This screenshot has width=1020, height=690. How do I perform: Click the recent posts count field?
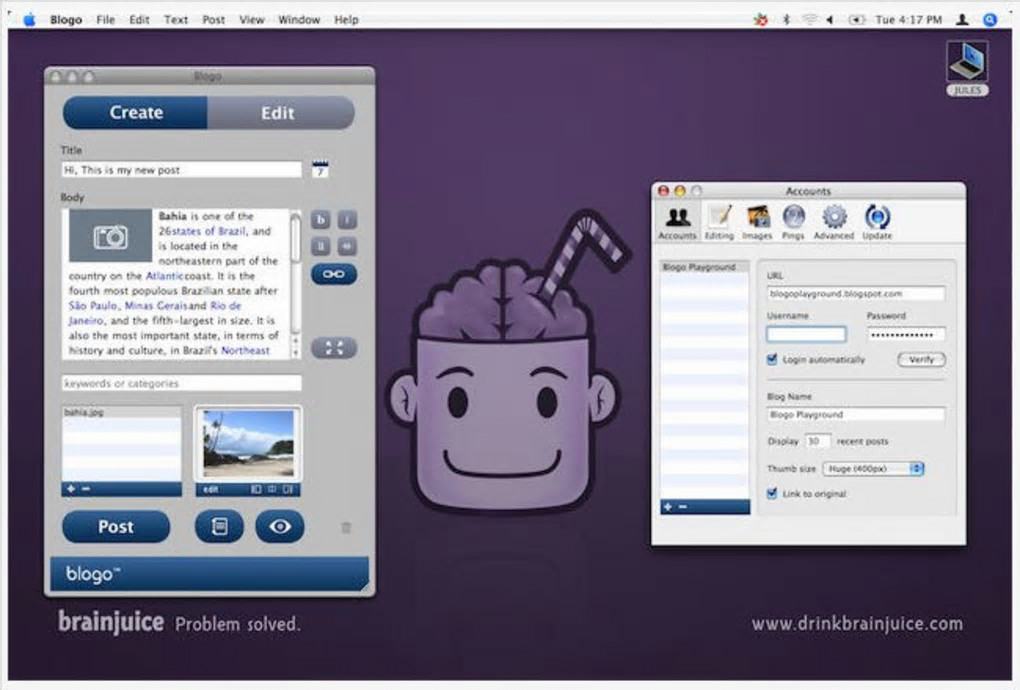pos(817,441)
